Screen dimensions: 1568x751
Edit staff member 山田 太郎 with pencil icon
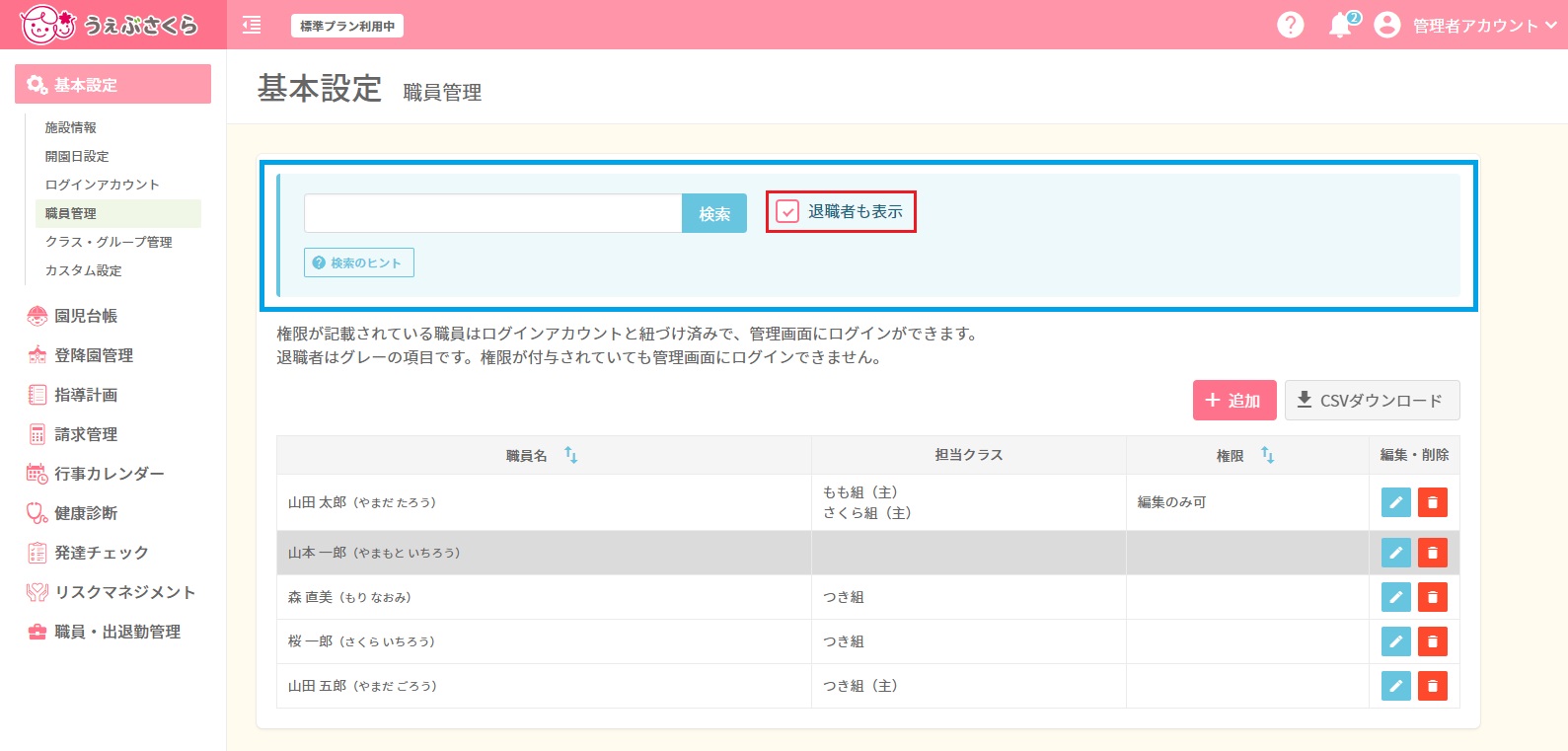(1395, 502)
